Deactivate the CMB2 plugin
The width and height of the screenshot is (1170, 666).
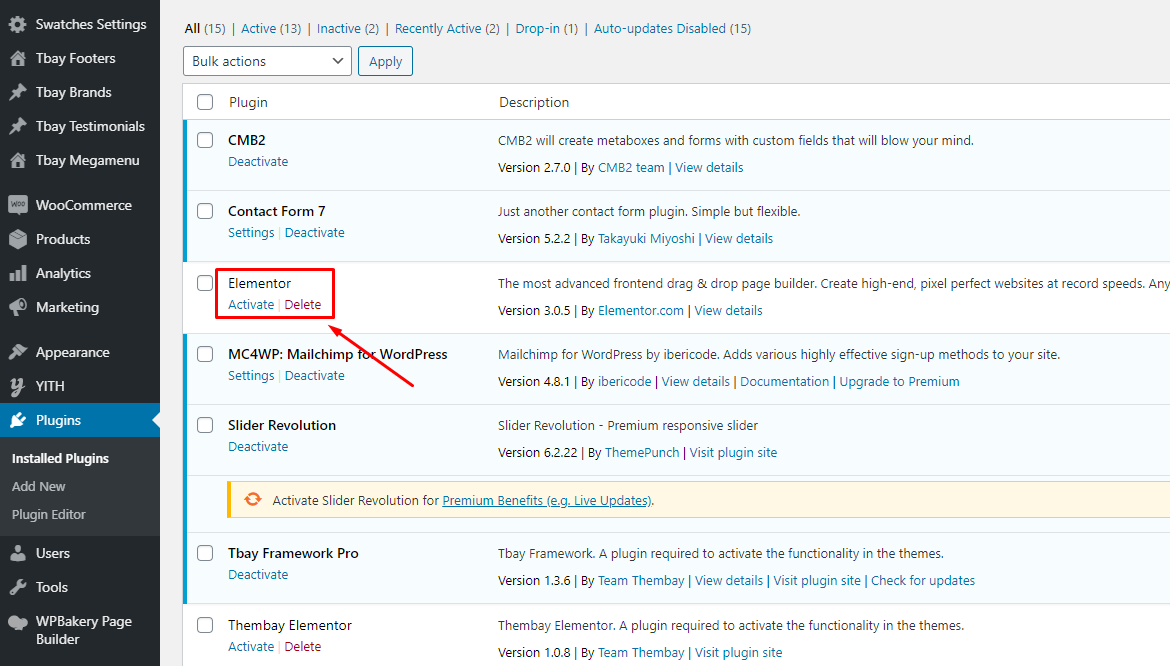[x=257, y=161]
